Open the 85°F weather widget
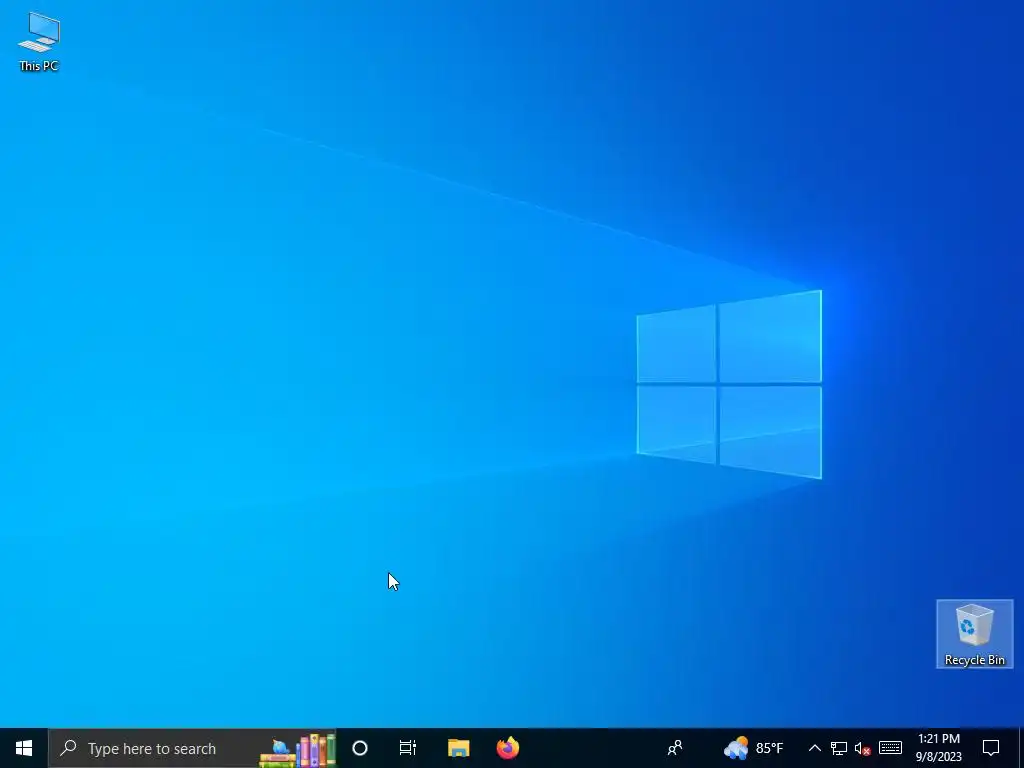Viewport: 1024px width, 768px height. [753, 748]
